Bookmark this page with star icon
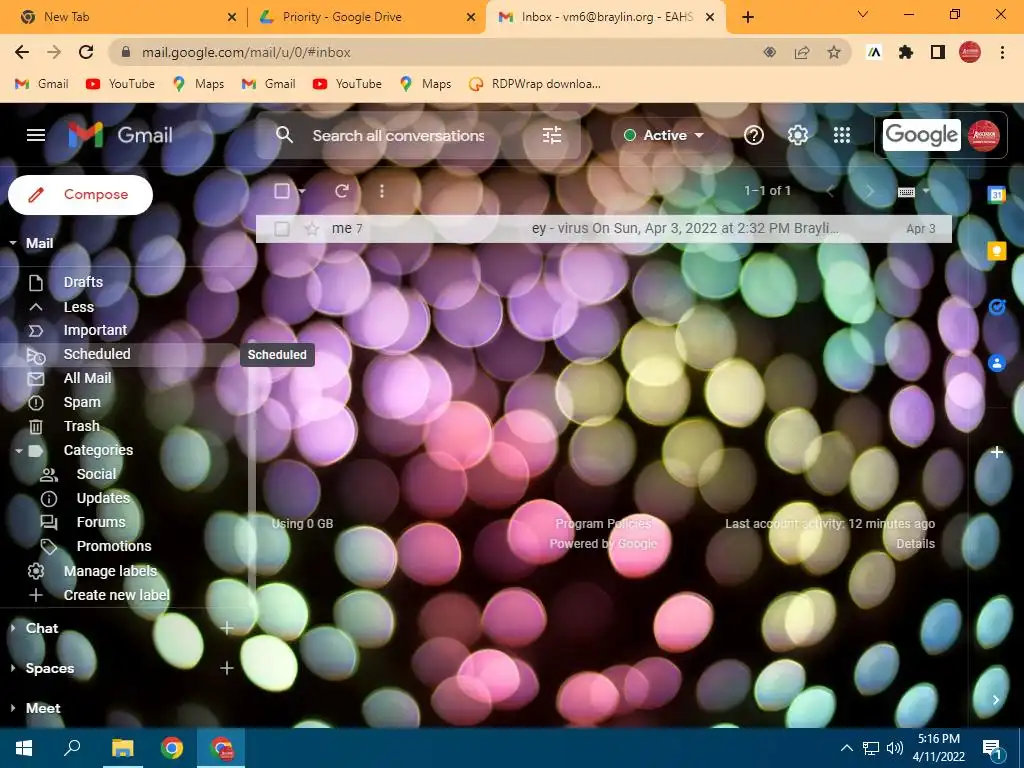 coord(834,52)
